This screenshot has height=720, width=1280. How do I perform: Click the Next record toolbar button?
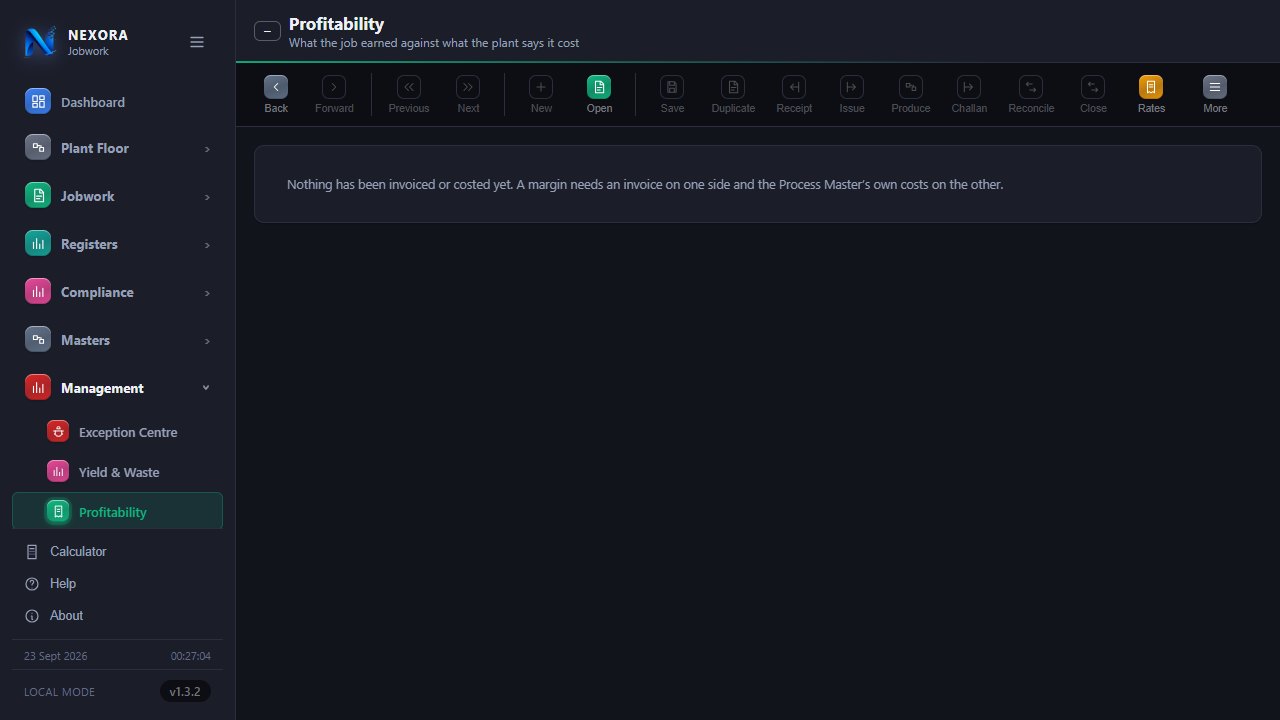coord(468,95)
